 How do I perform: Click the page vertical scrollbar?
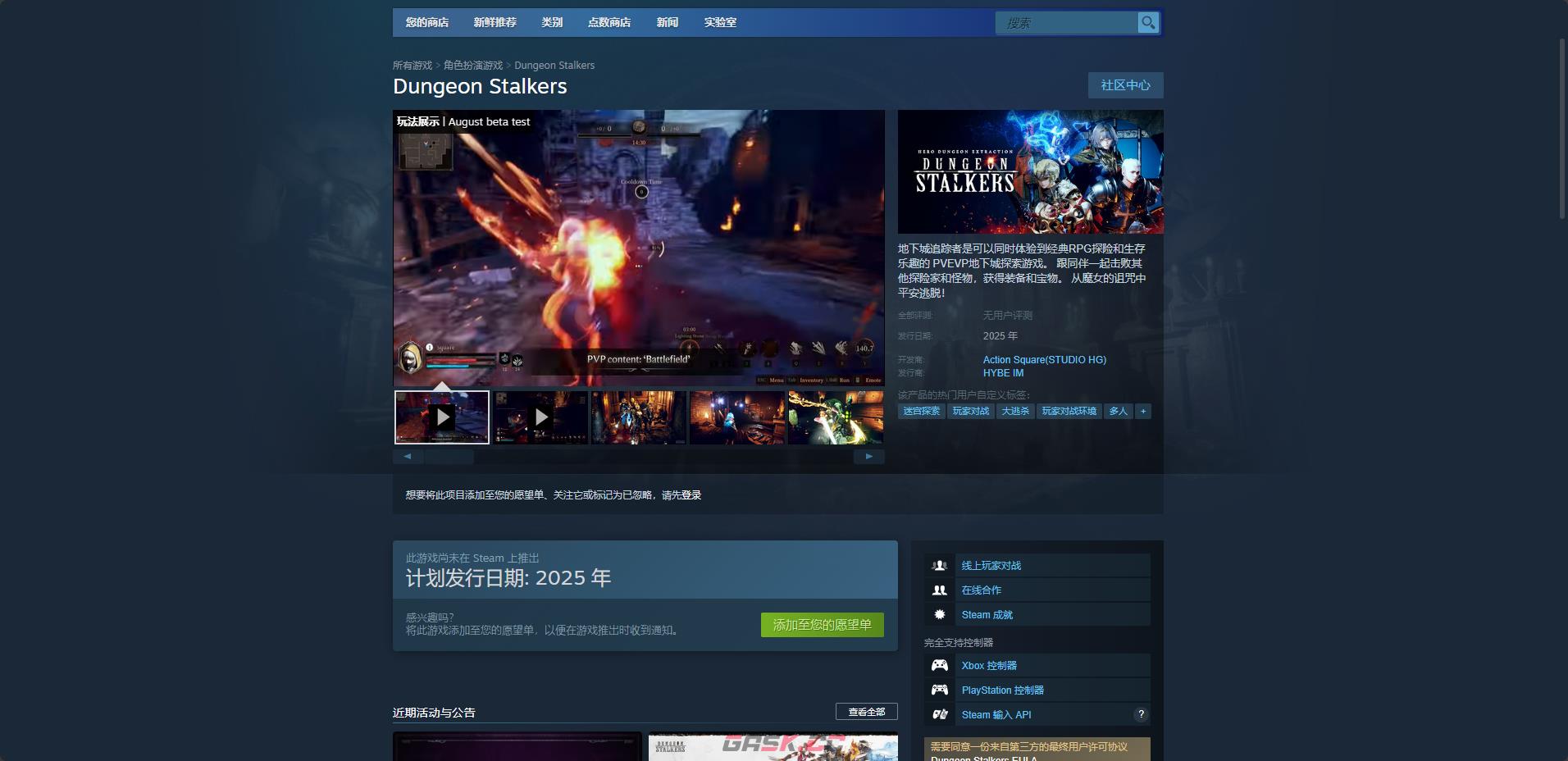pos(1563,129)
